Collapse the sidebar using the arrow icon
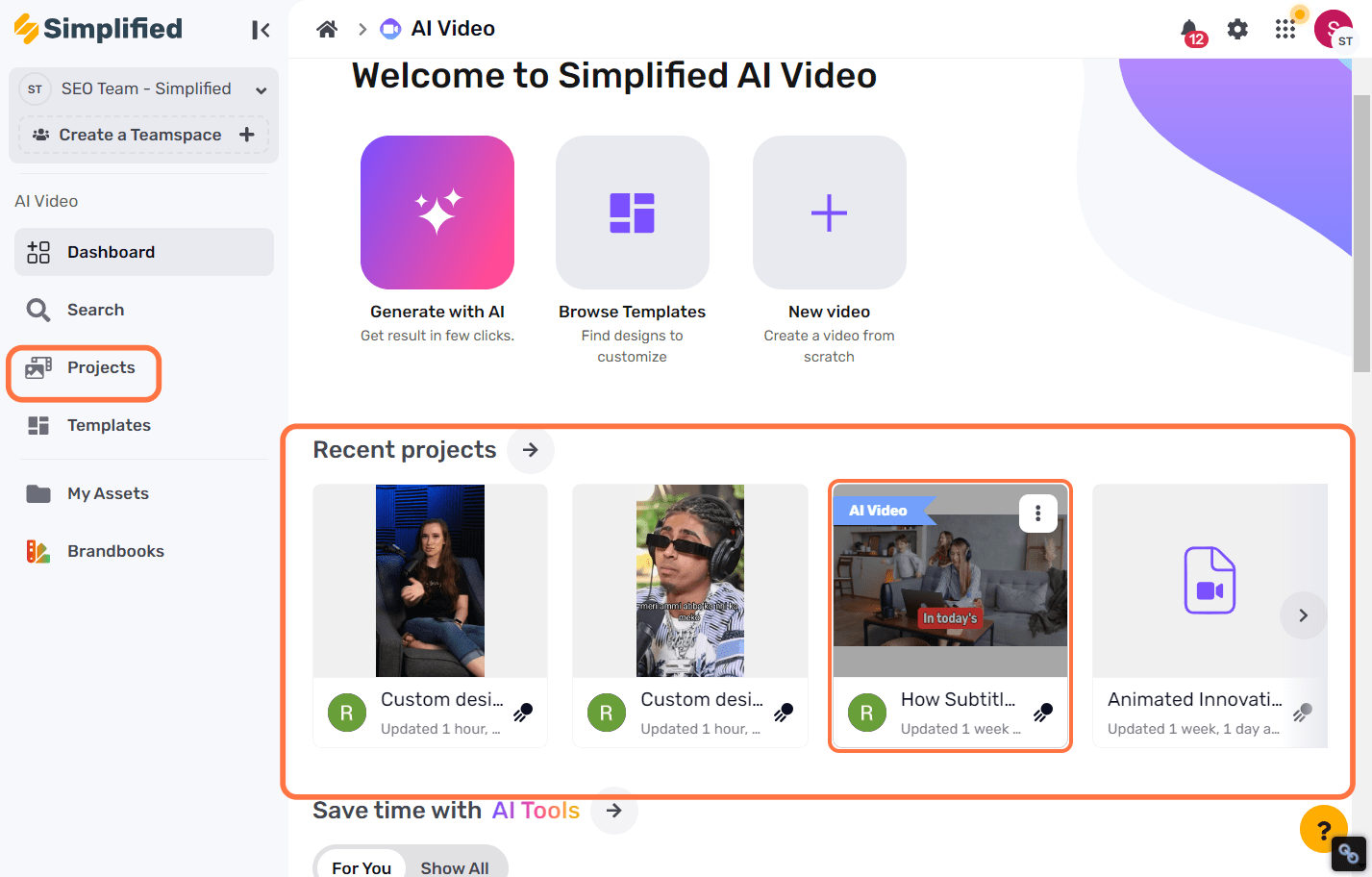This screenshot has width=1372, height=877. point(261,29)
